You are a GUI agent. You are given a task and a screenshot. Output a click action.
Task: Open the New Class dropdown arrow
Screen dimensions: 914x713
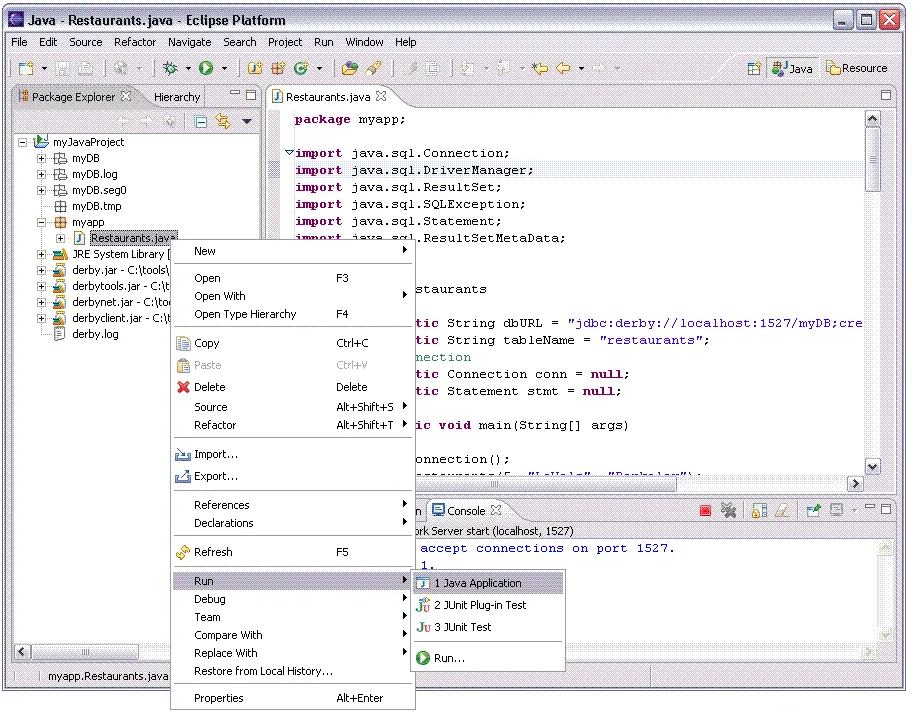tap(320, 68)
